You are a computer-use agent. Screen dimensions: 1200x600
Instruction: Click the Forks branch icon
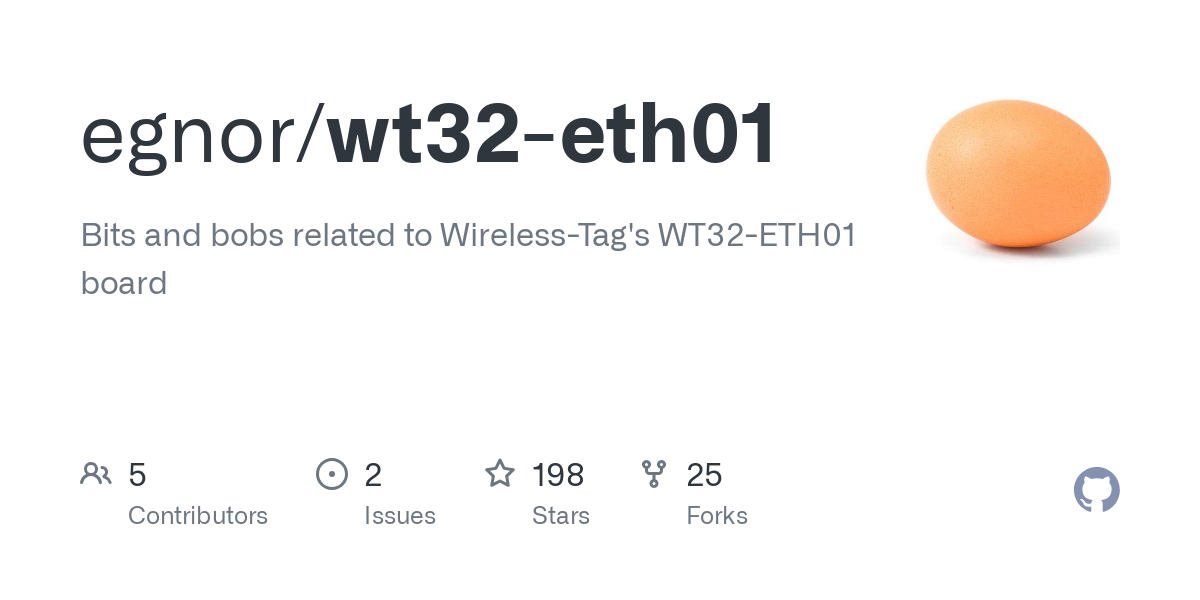point(654,474)
